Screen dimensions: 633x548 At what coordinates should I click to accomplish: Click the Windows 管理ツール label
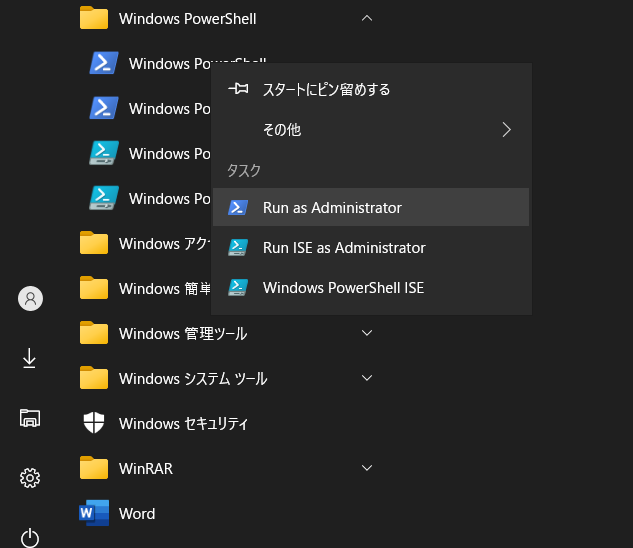183,334
